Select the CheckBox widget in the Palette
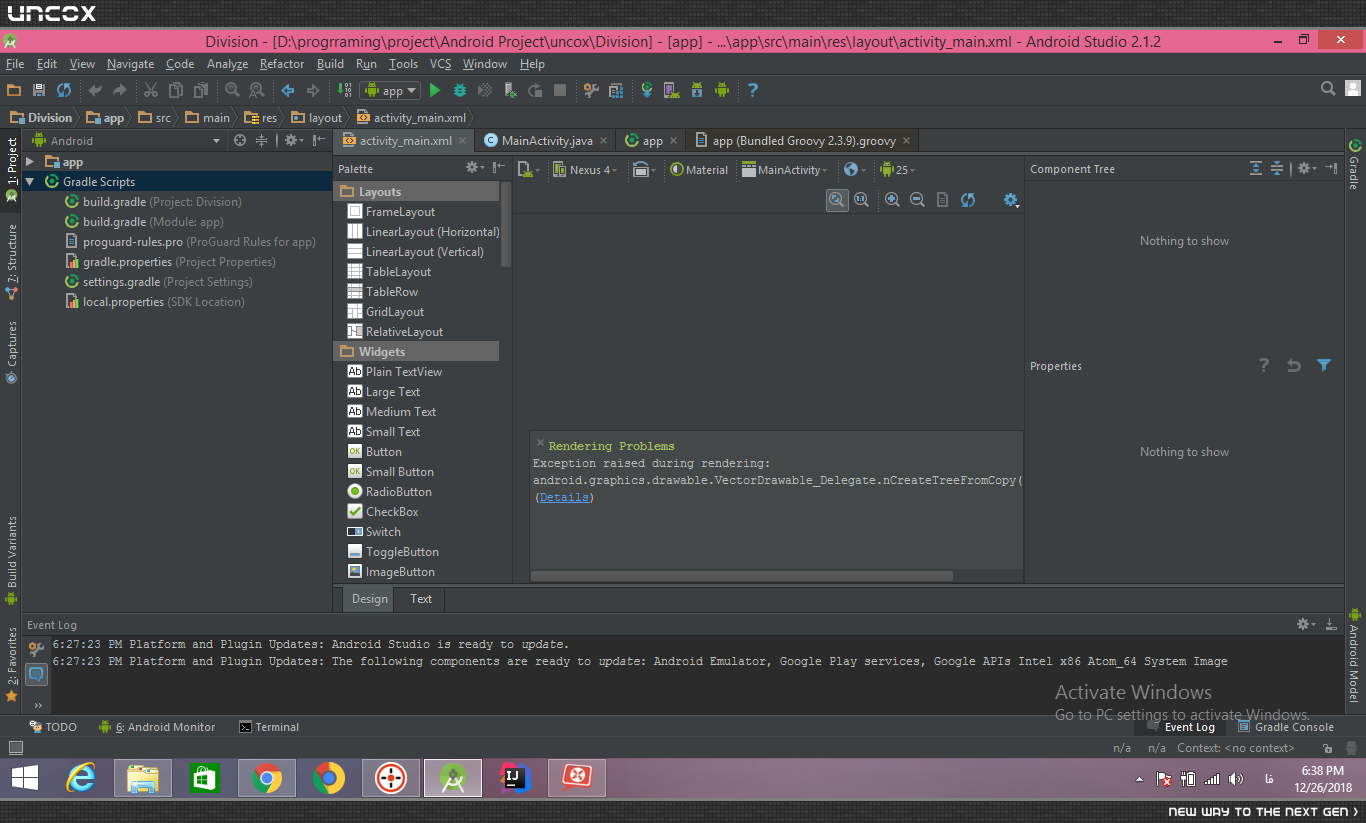The width and height of the screenshot is (1366, 823). pos(383,512)
